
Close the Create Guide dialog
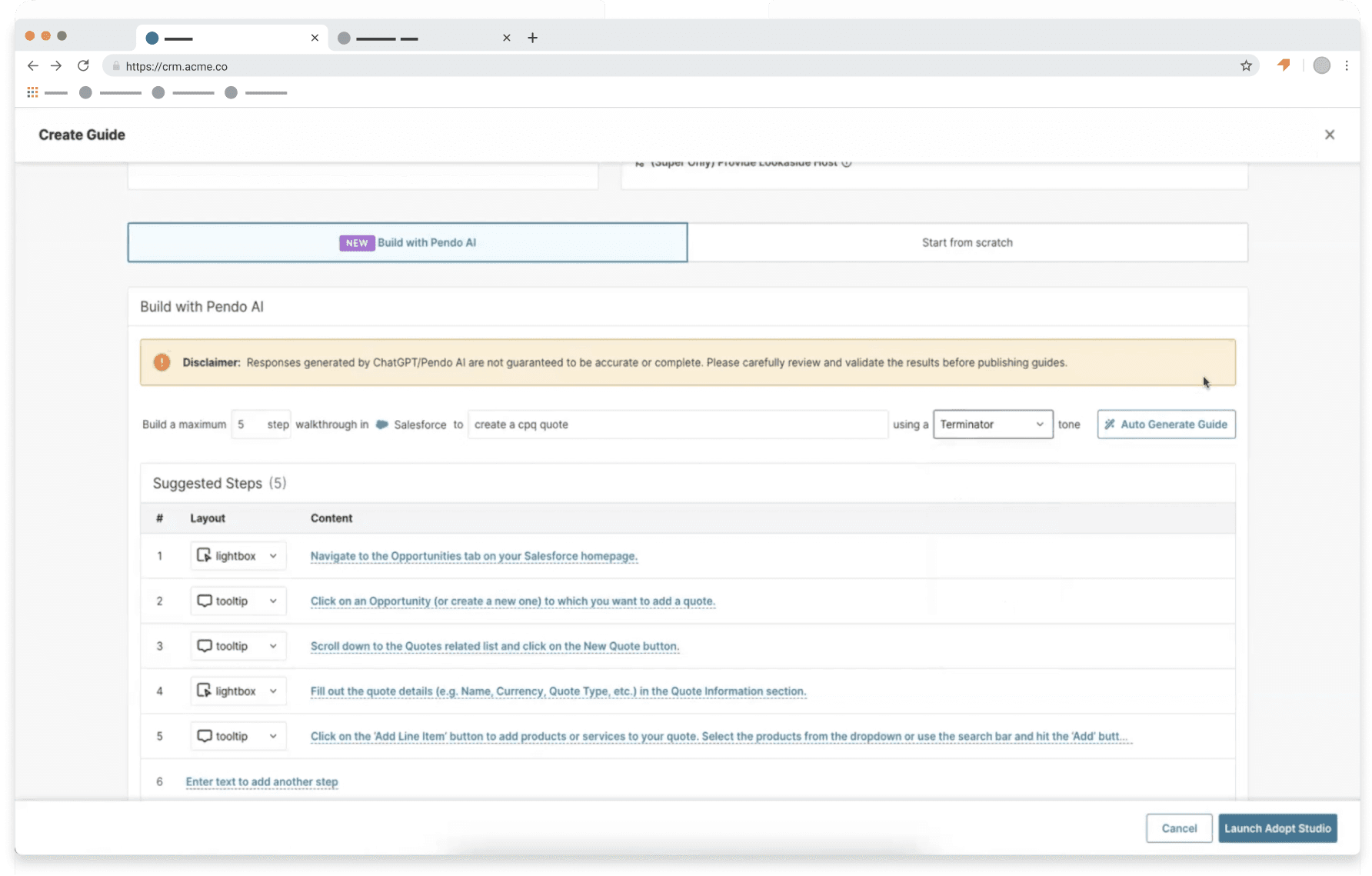click(1330, 135)
